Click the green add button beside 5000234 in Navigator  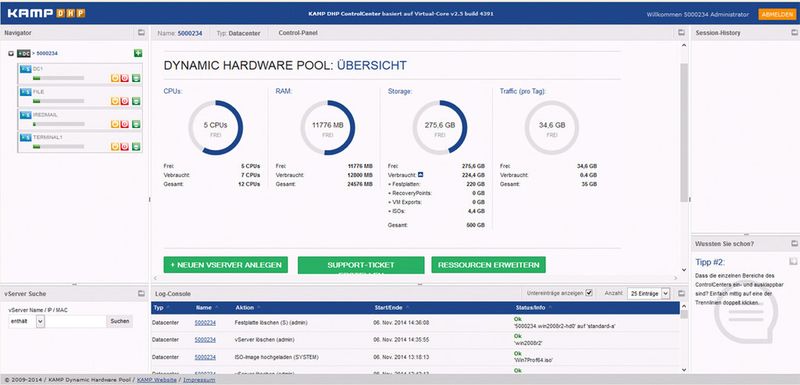pyautogui.click(x=138, y=53)
